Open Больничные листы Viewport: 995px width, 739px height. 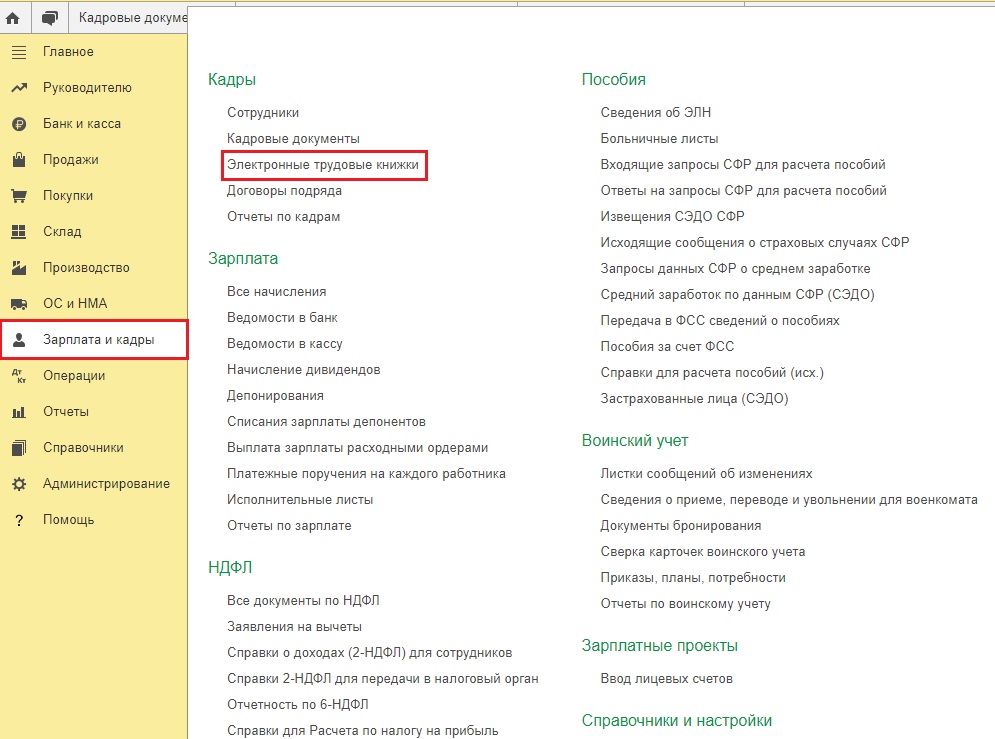[659, 138]
